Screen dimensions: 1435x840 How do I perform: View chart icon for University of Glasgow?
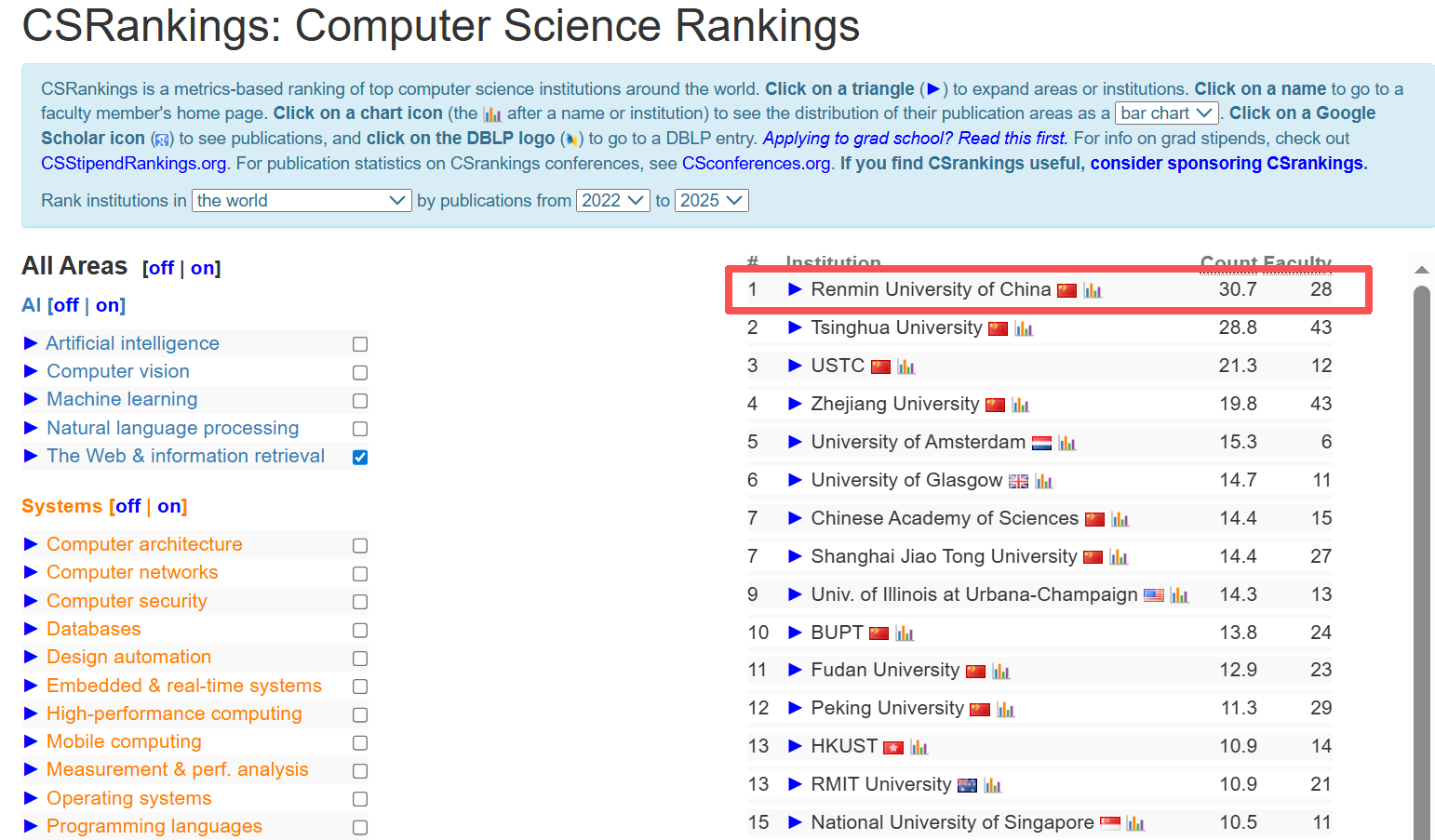pos(1044,482)
